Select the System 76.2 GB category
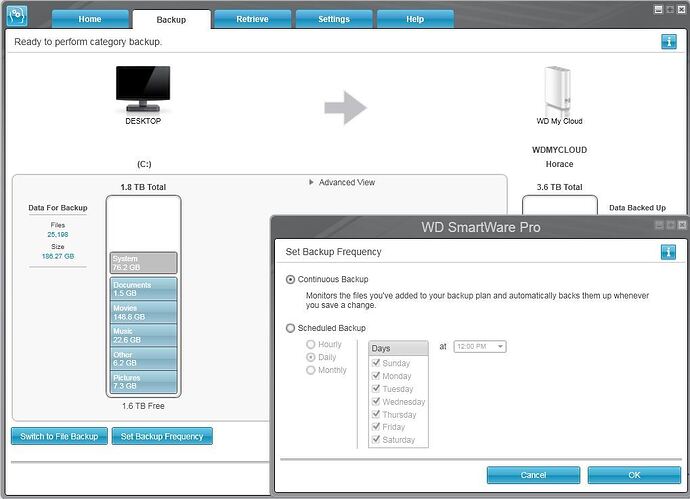The width and height of the screenshot is (690, 499). (x=143, y=263)
